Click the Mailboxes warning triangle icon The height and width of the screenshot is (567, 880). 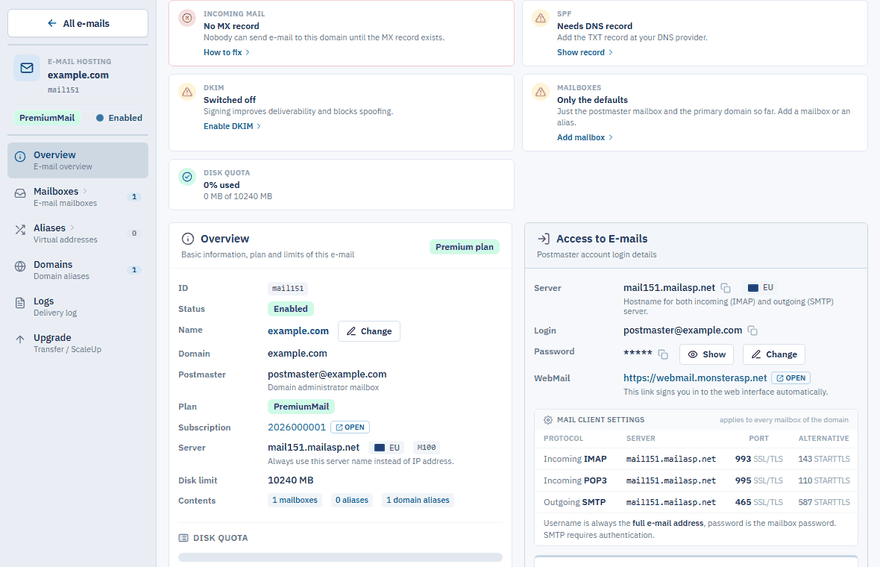pyautogui.click(x=540, y=92)
